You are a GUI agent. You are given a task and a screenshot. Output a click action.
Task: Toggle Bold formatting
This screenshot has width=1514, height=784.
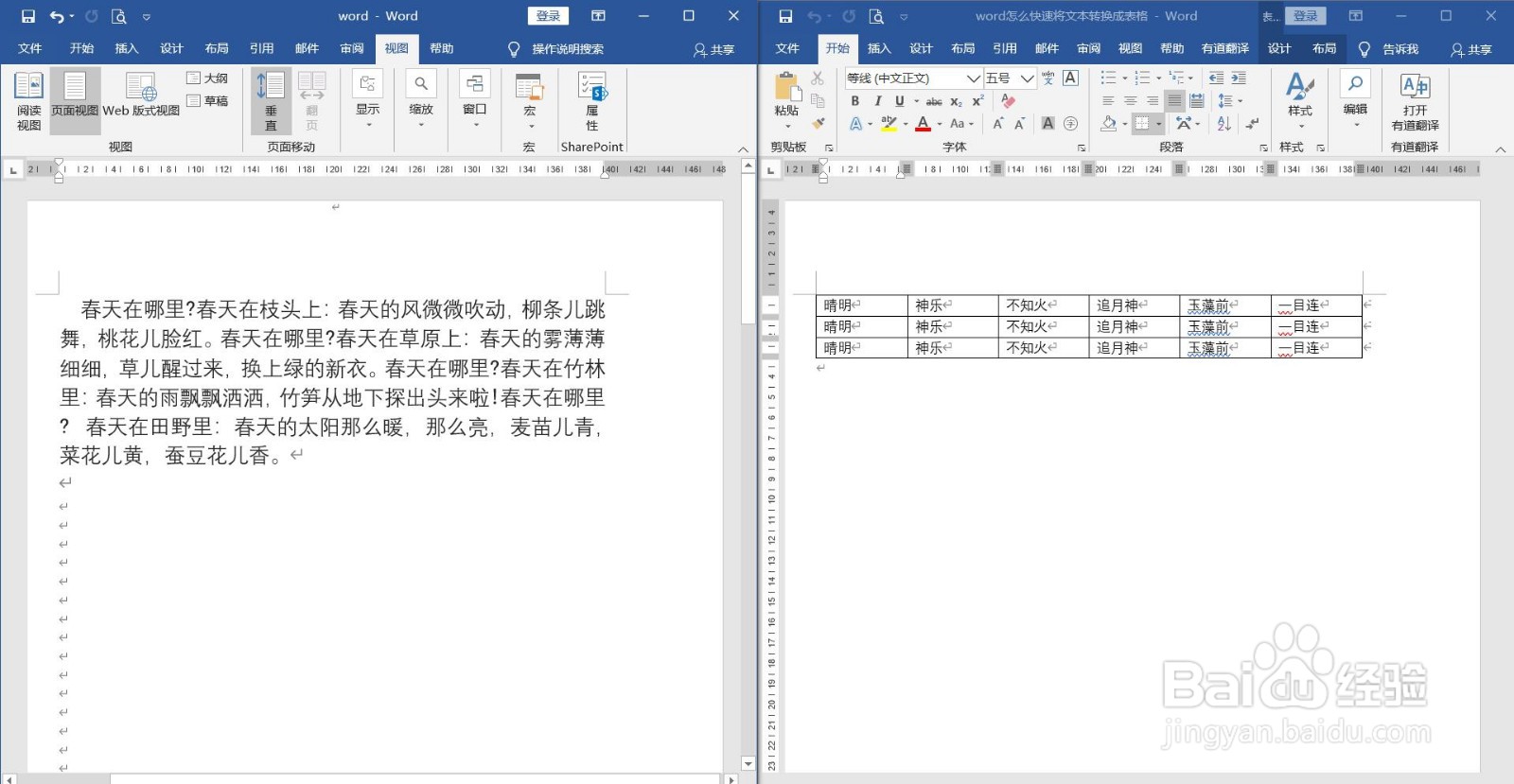tap(854, 101)
